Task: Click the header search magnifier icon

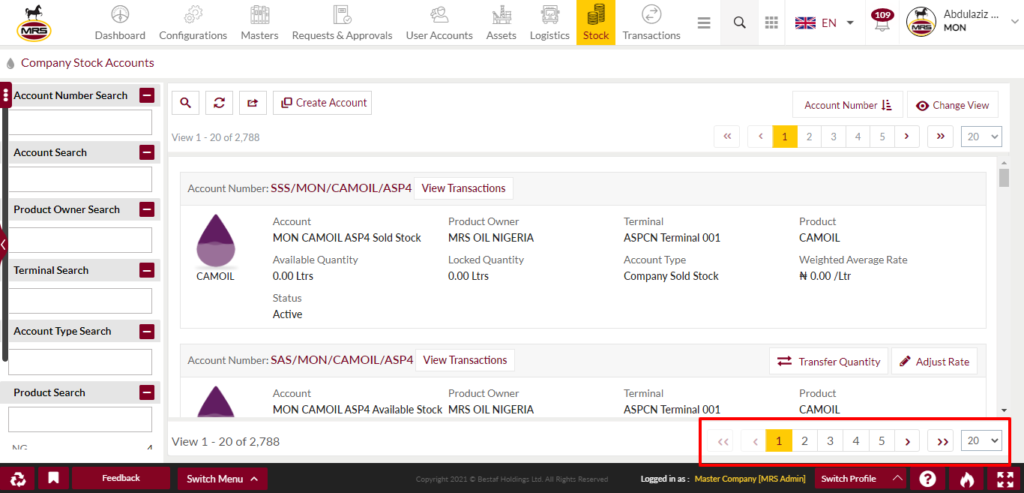Action: click(739, 23)
